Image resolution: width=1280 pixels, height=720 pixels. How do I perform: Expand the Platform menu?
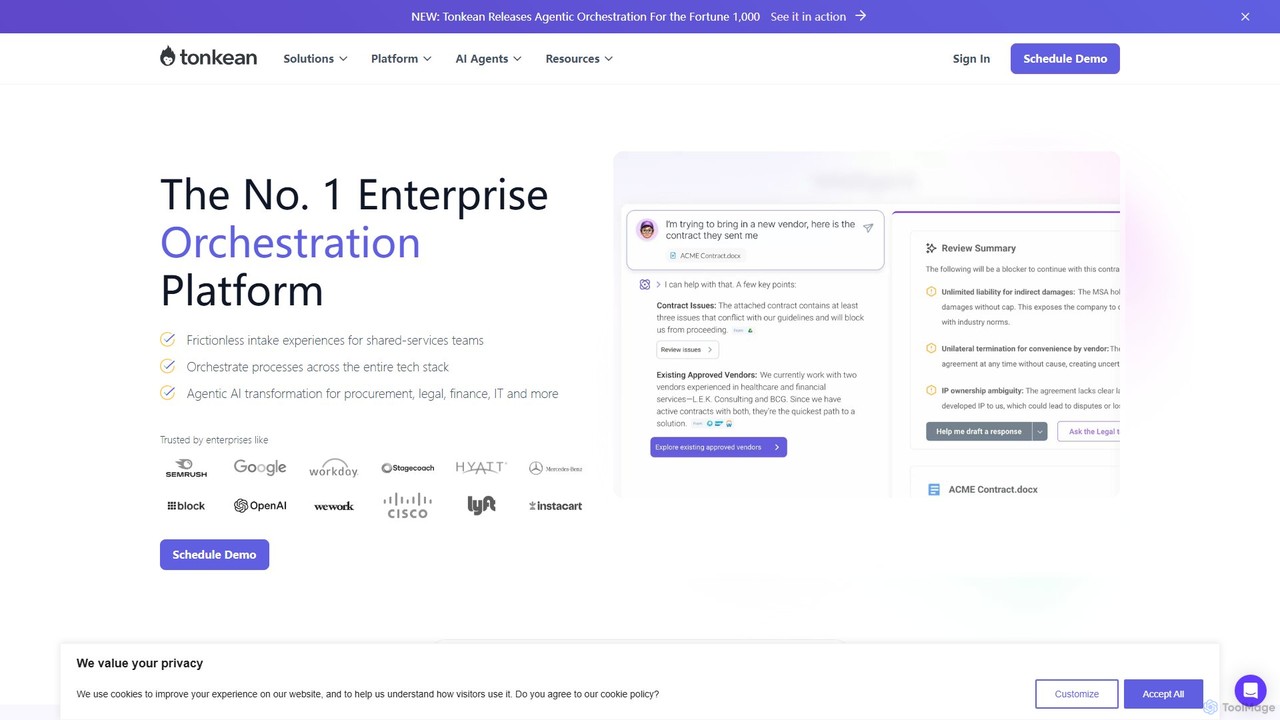[x=401, y=59]
